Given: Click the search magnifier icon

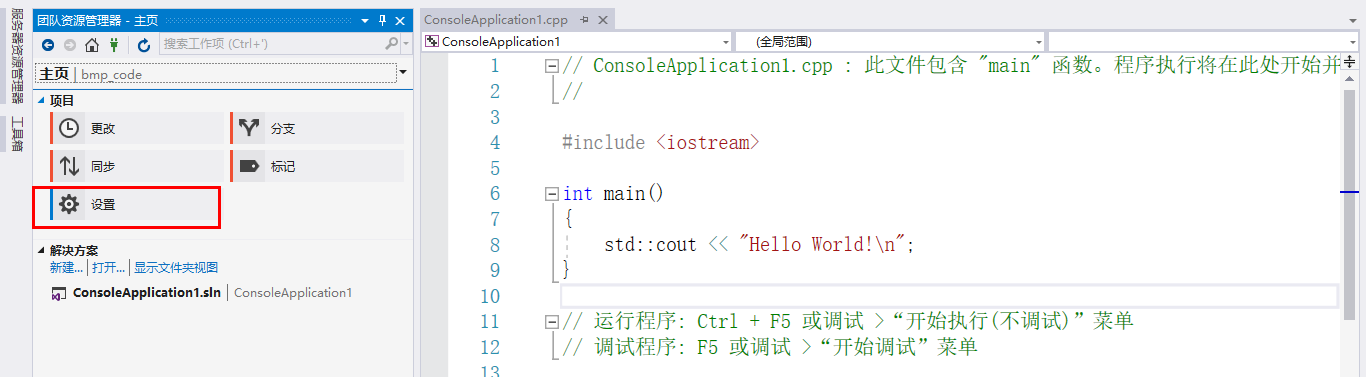Looking at the screenshot, I should tap(391, 44).
